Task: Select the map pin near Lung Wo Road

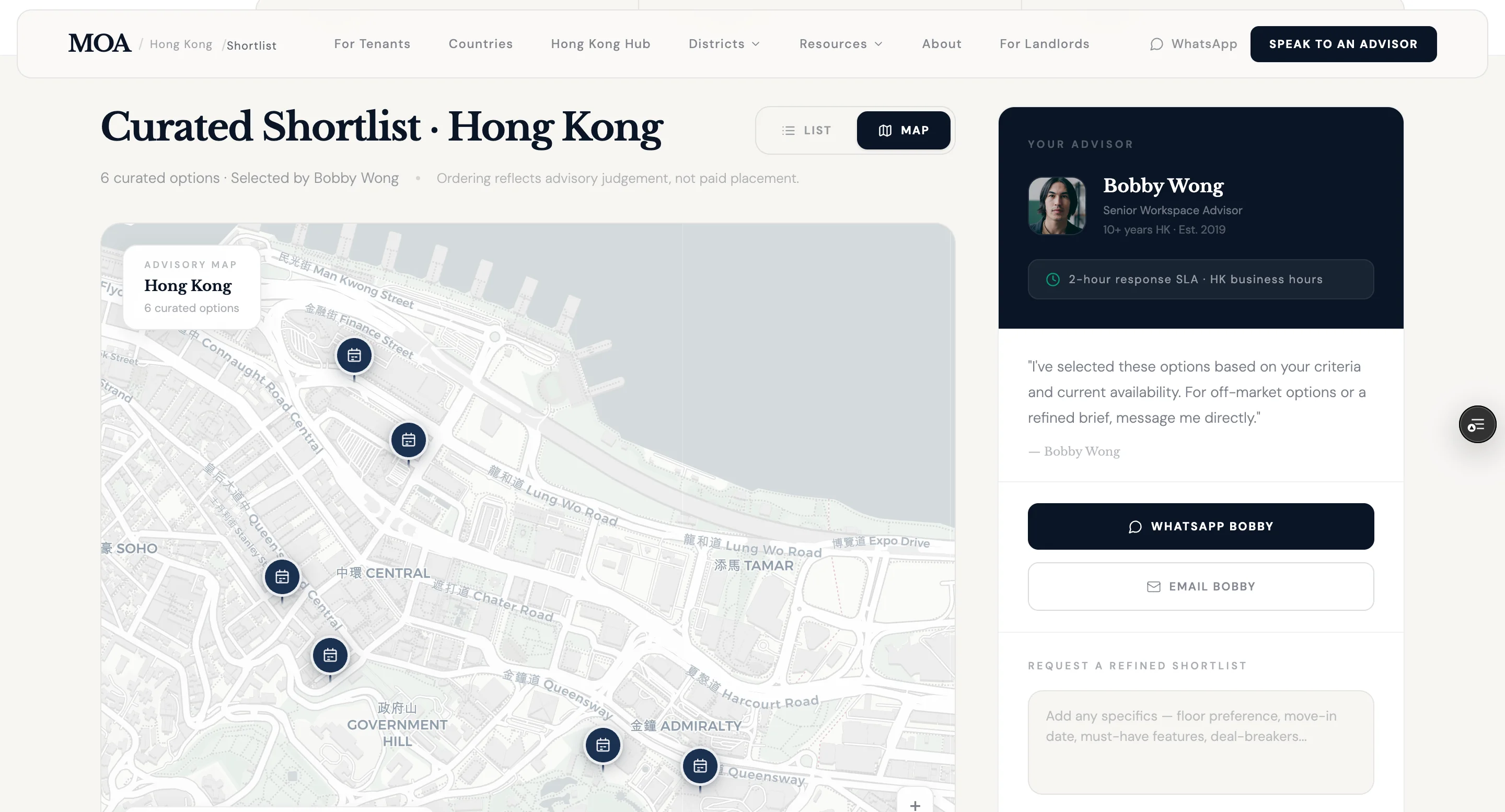Action: click(x=408, y=440)
